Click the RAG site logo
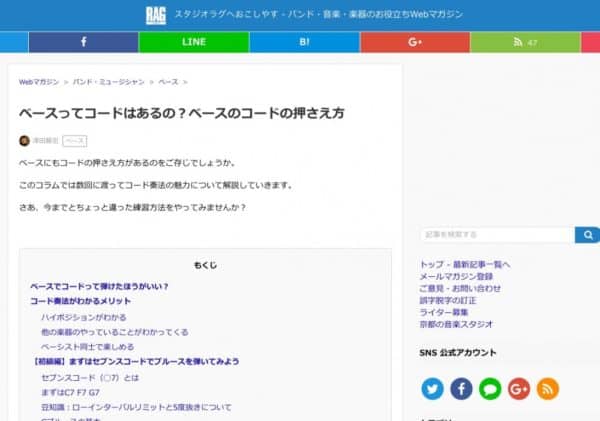Viewport: 600px width, 421px height. tap(156, 15)
